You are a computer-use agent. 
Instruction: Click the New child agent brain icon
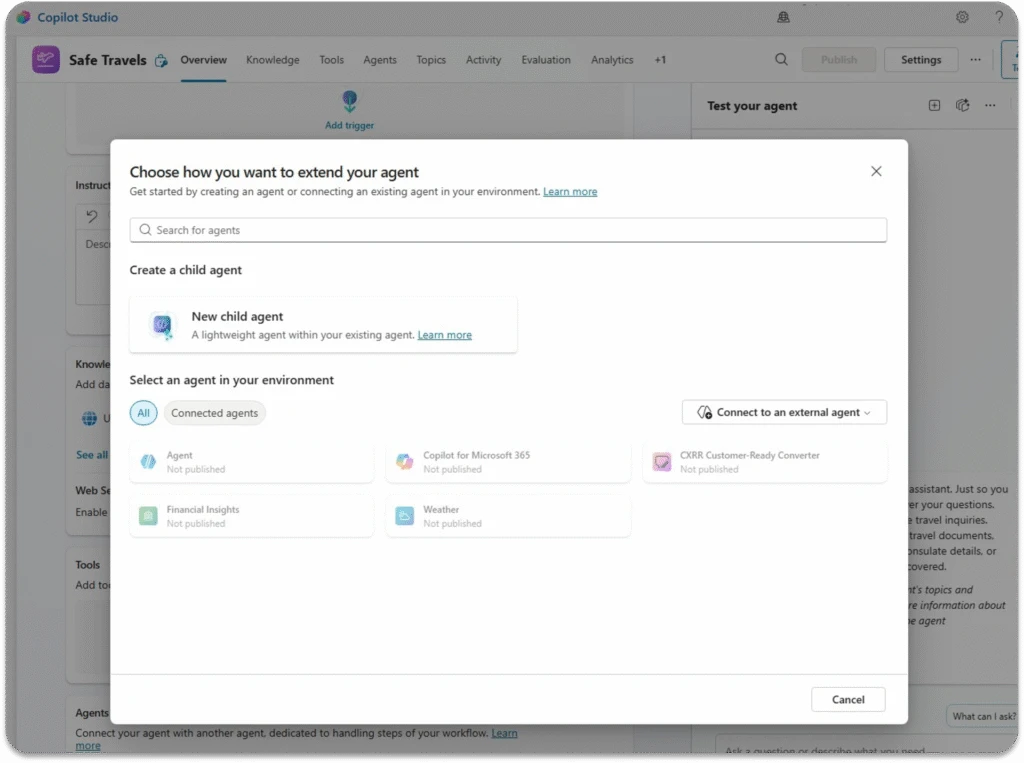point(162,325)
